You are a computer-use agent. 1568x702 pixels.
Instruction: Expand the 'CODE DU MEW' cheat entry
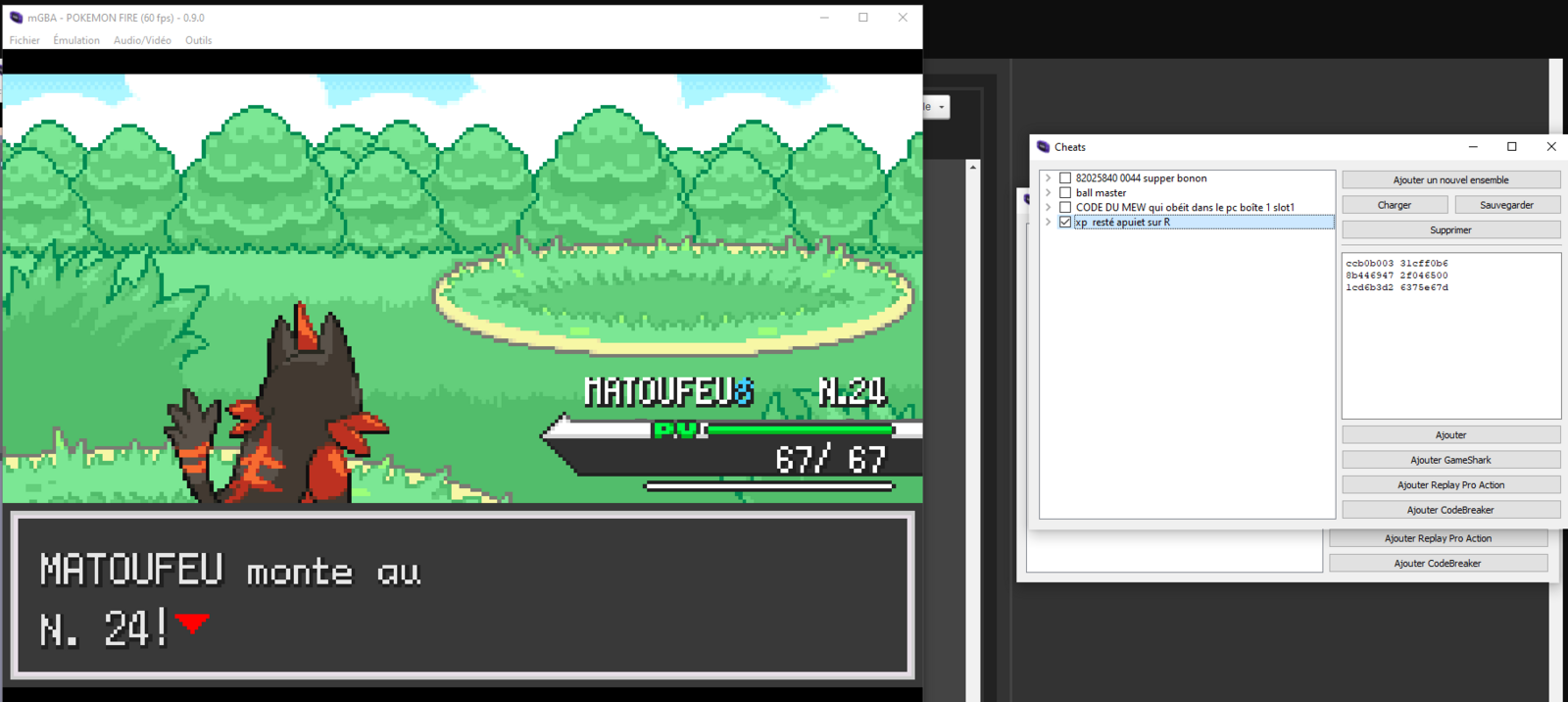tap(1049, 208)
